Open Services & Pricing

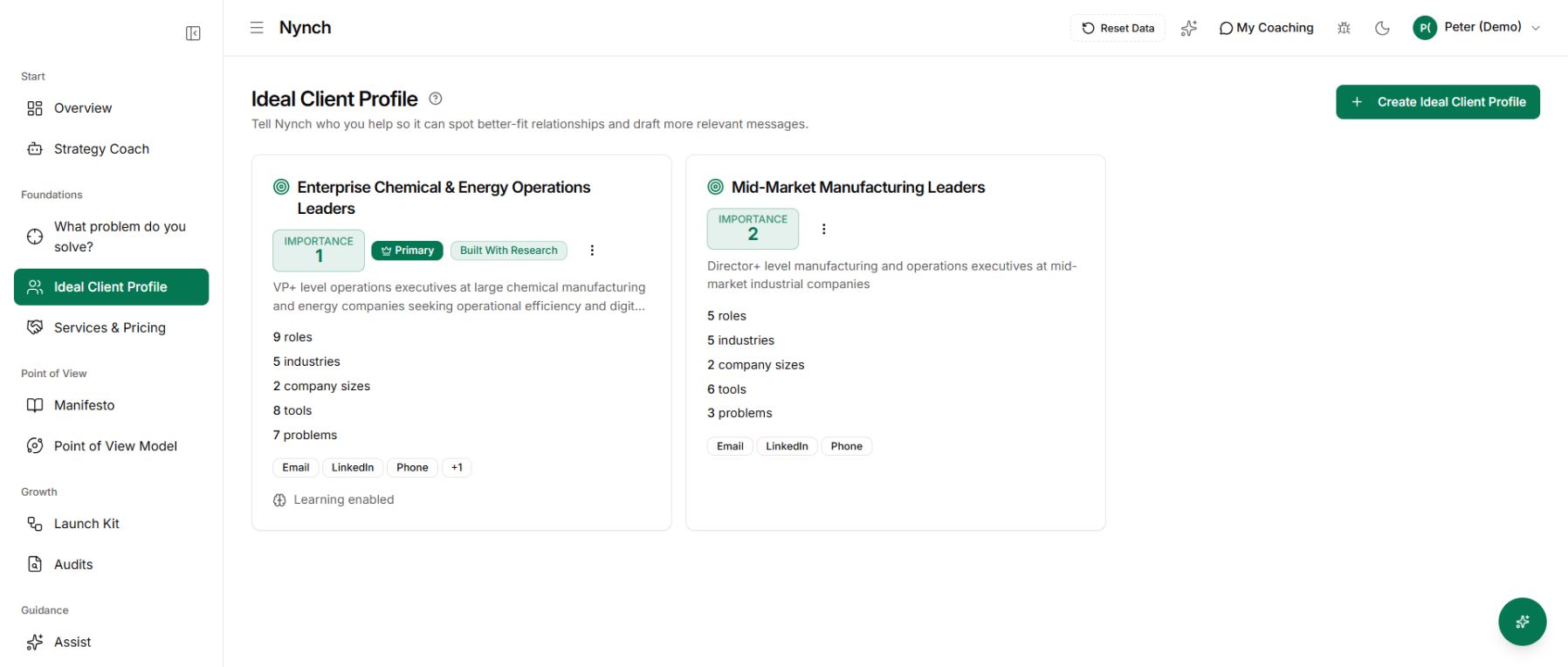click(x=111, y=328)
